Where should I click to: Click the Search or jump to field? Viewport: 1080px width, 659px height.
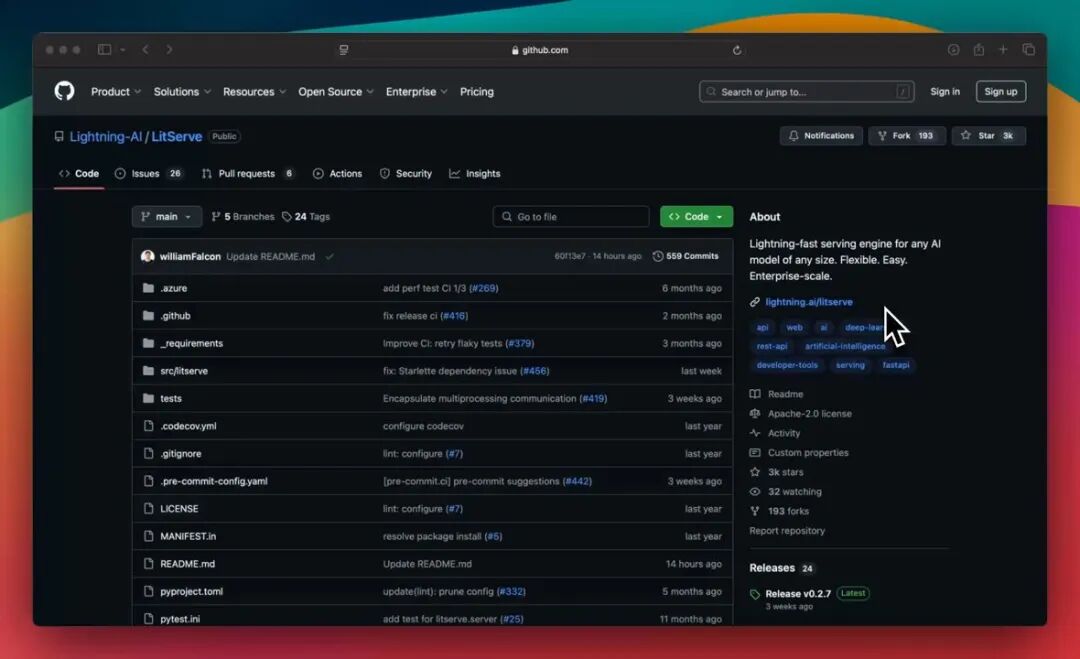pyautogui.click(x=807, y=92)
